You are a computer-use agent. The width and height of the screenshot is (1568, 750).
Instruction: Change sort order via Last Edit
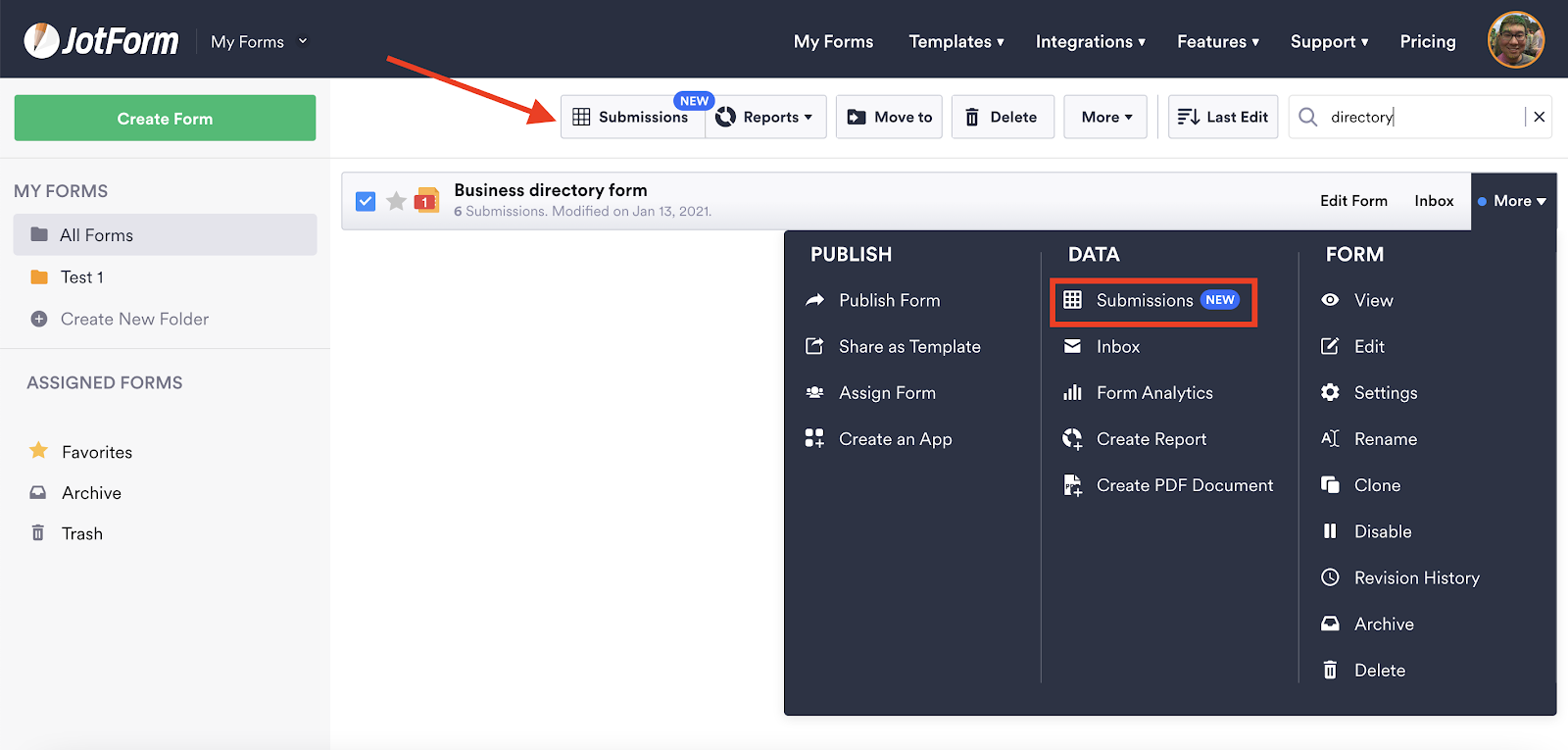click(x=1223, y=117)
